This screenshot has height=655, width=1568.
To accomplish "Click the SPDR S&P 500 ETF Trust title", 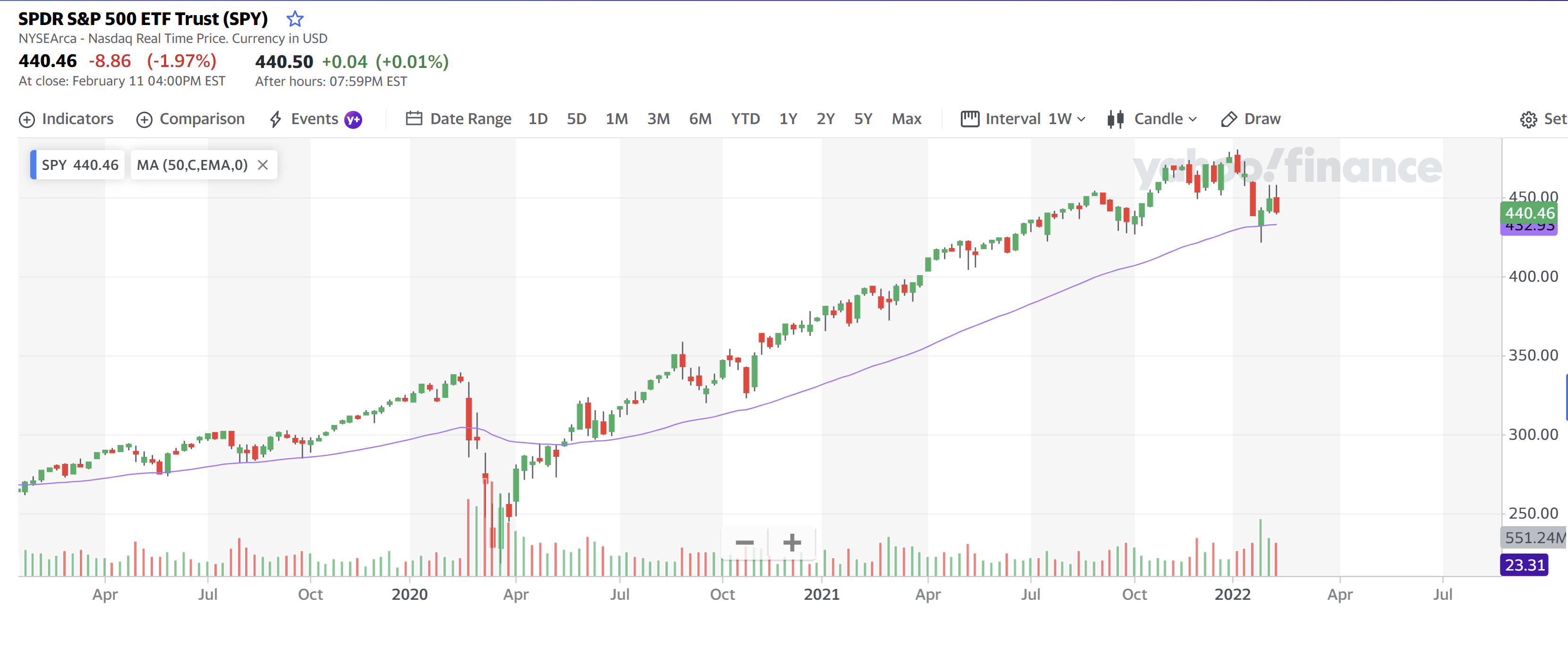I will point(143,19).
